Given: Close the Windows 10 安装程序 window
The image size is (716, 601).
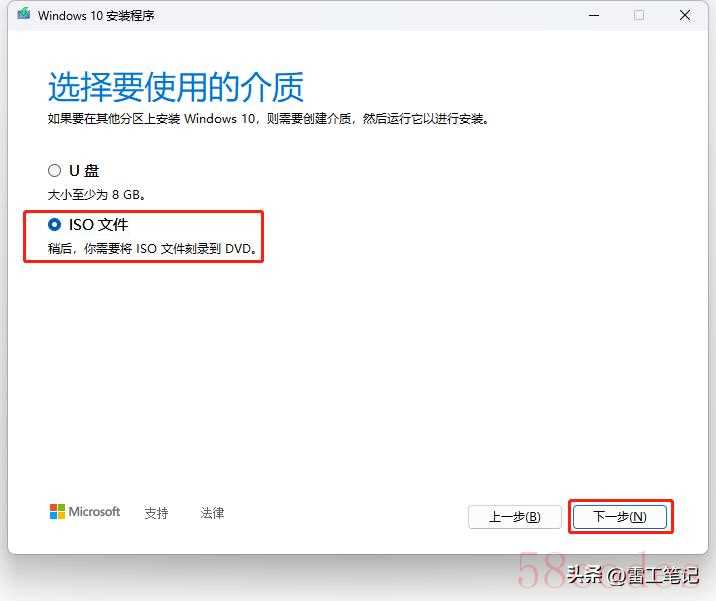Looking at the screenshot, I should pos(684,16).
